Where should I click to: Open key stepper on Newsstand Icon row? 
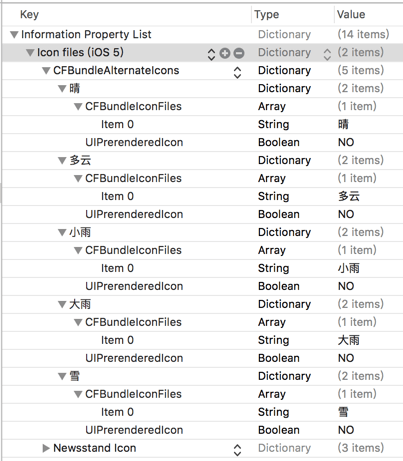[x=237, y=450]
